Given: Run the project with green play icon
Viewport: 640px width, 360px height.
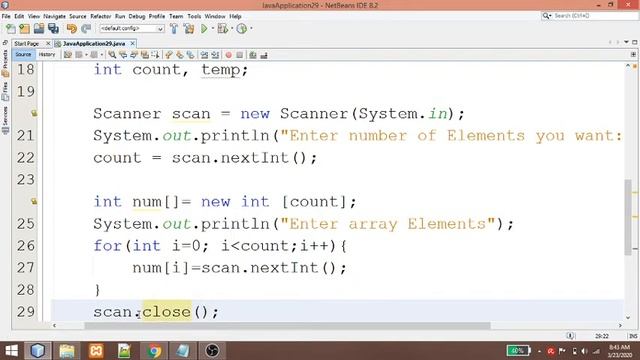Looking at the screenshot, I should 204,29.
